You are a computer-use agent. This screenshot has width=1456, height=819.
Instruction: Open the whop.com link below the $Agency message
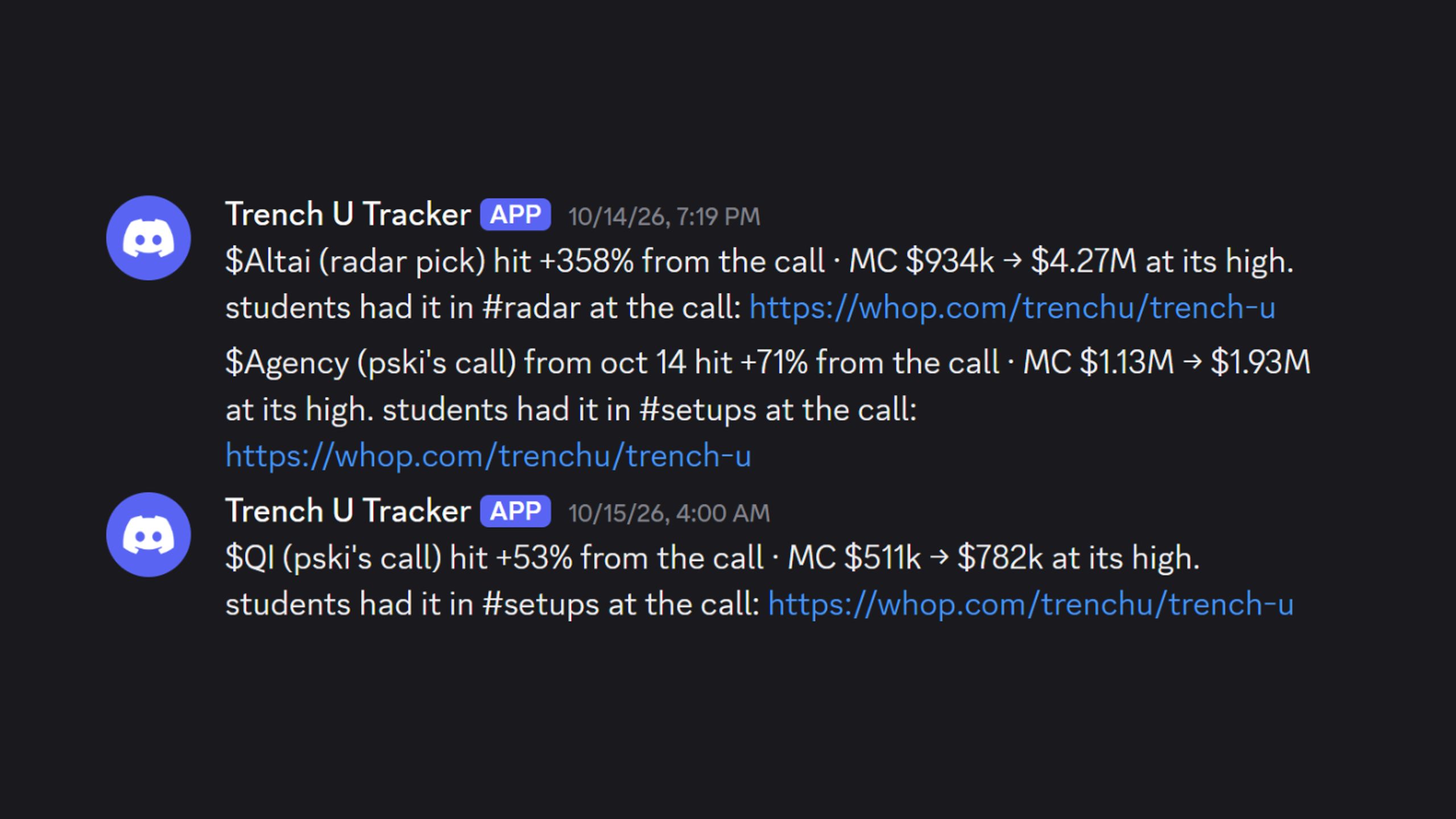pyautogui.click(x=489, y=456)
